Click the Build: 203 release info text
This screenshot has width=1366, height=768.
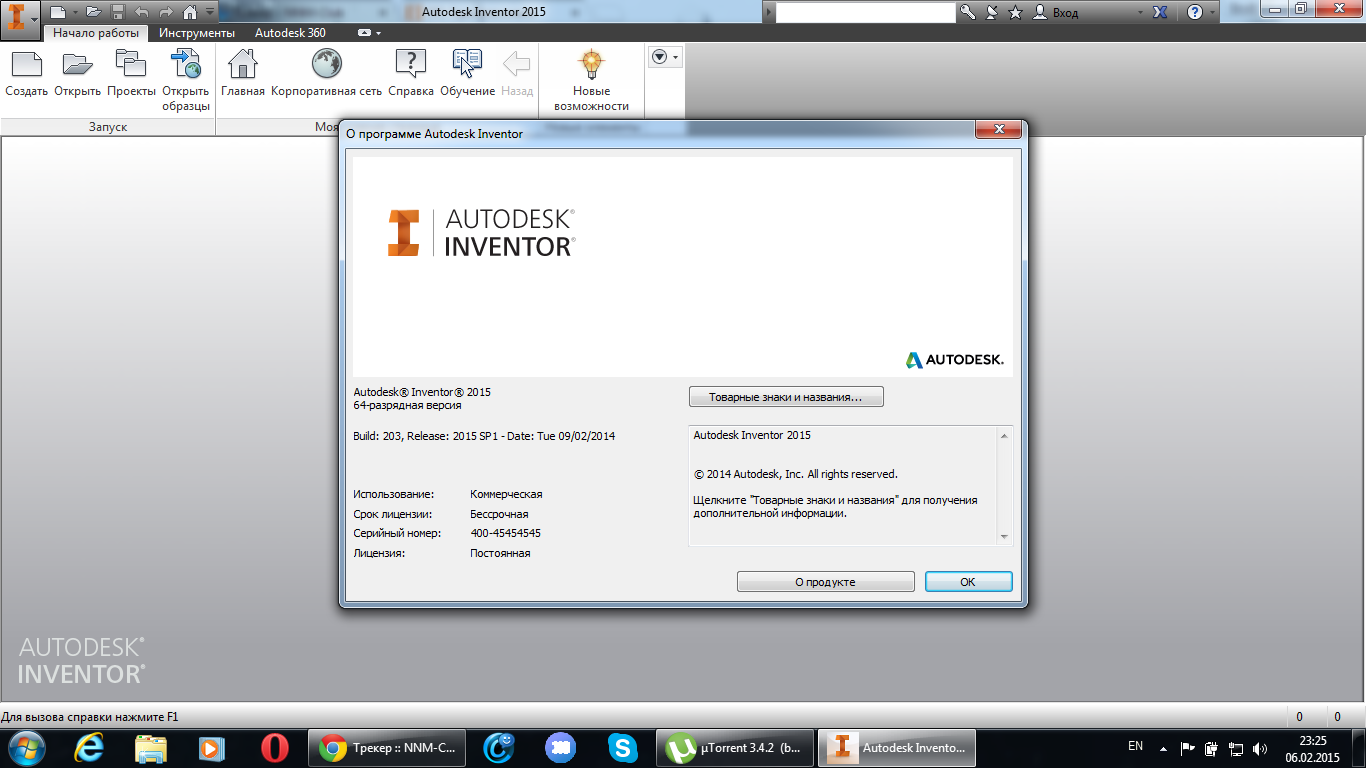coord(484,436)
